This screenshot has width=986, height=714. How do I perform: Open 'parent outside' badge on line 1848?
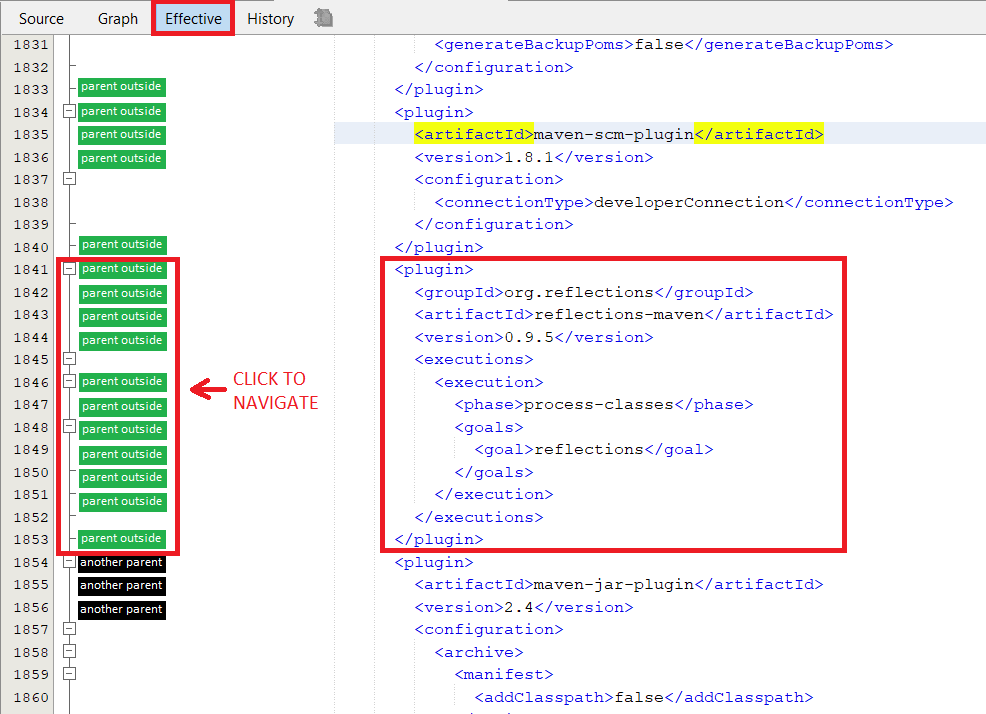pyautogui.click(x=122, y=430)
